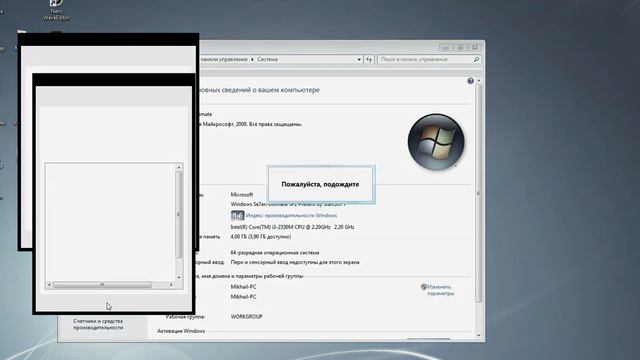Select the 4,00 ГБ memory text
Viewport: 640px width, 360px height.
click(261, 237)
